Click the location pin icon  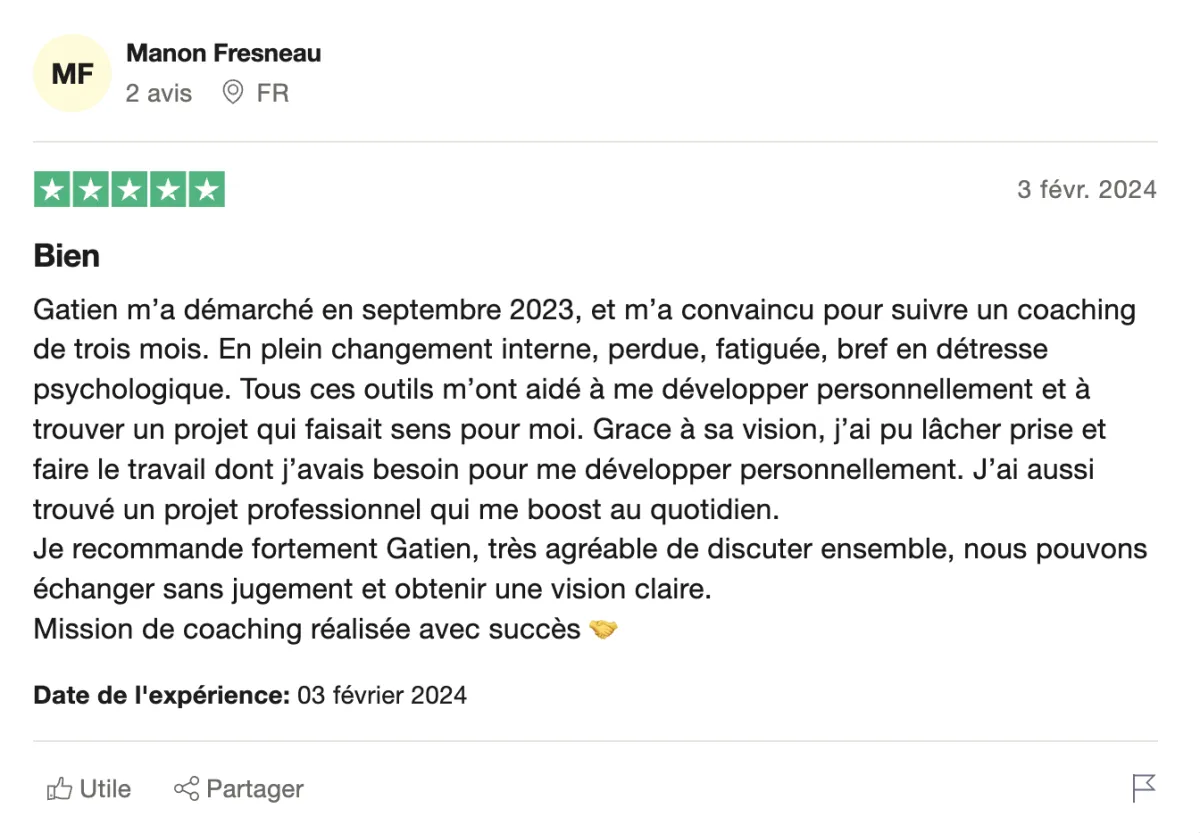click(233, 93)
